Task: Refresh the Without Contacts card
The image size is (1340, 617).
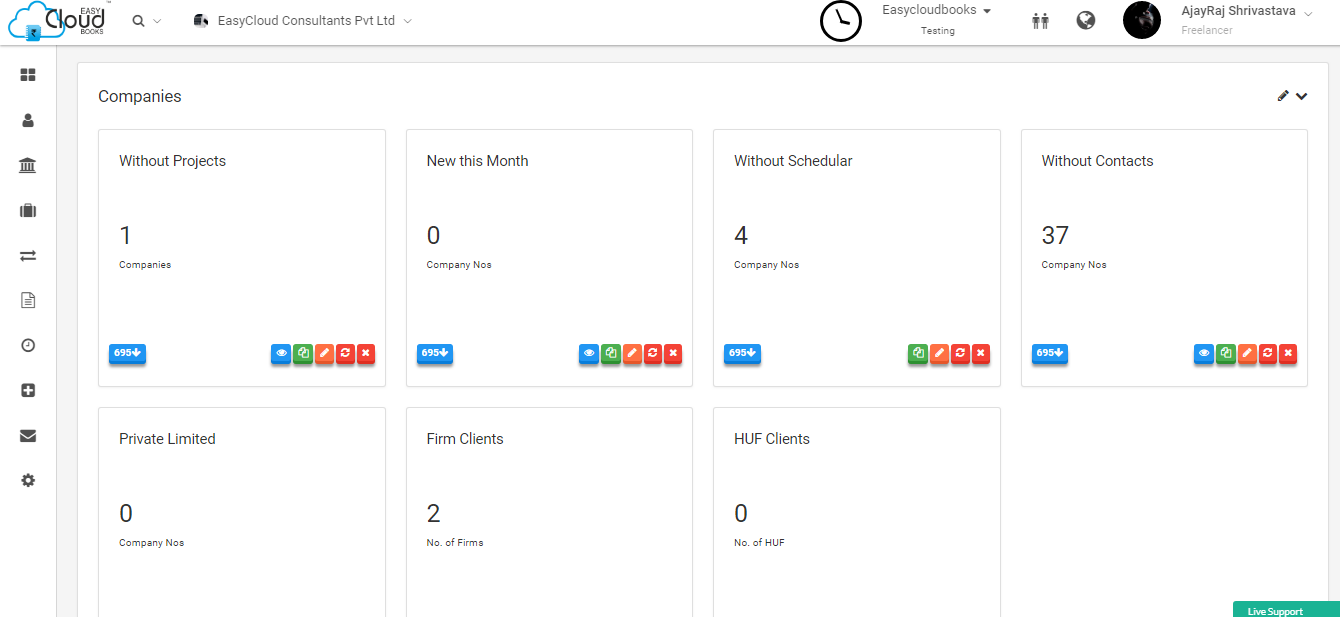Action: [x=1267, y=353]
